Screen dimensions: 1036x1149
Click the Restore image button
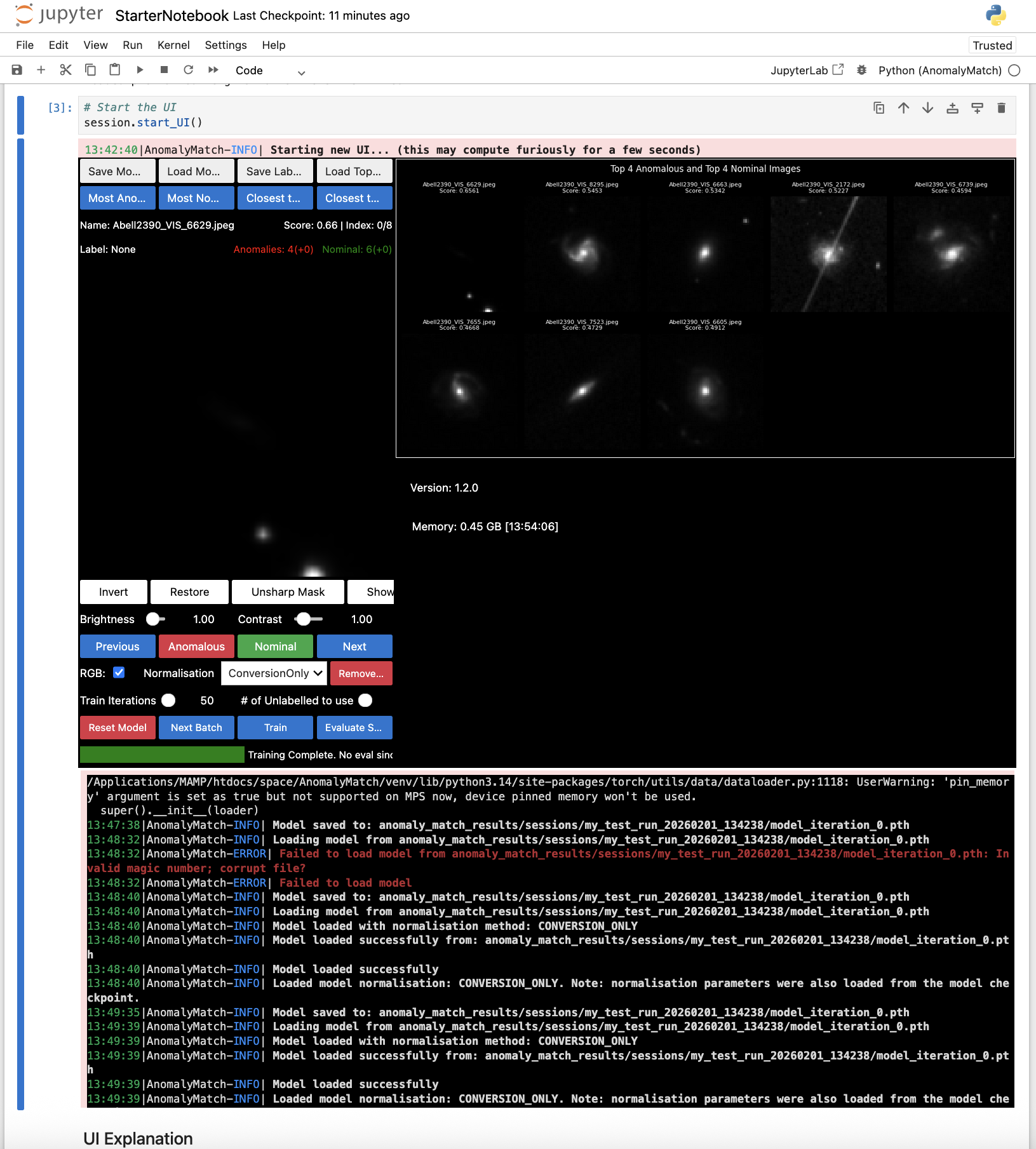189,592
